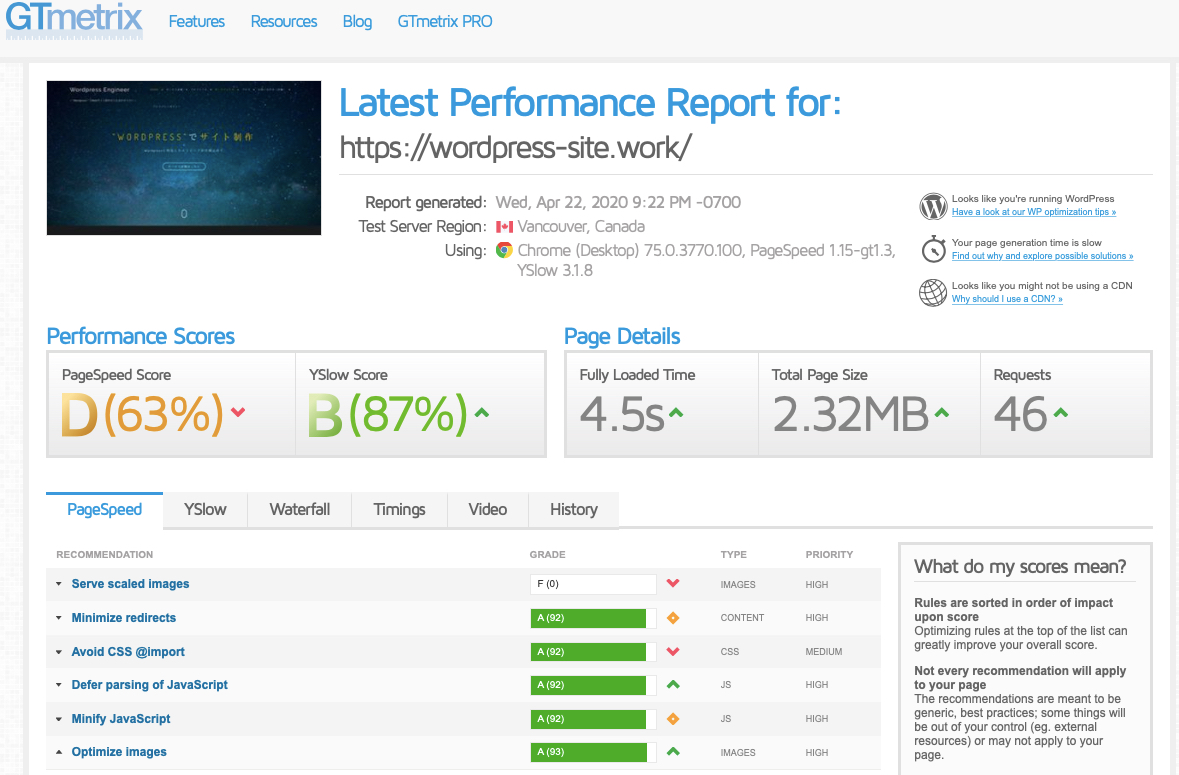Screen dimensions: 1179x775
Task: Click the MEDIUM priority in Avoid CSS @import row
Action: click(823, 652)
